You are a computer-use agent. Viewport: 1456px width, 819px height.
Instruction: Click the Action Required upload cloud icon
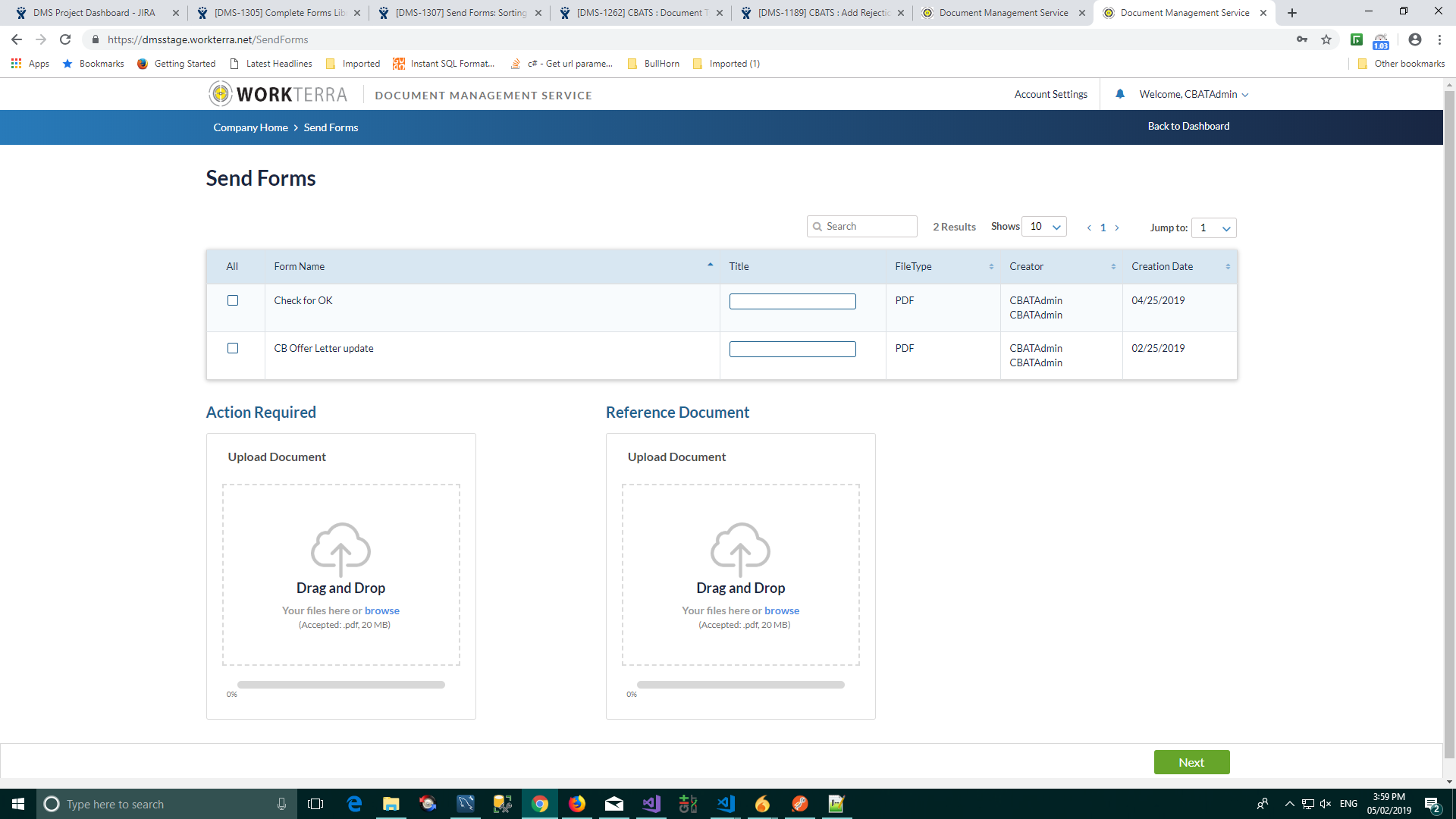click(340, 548)
